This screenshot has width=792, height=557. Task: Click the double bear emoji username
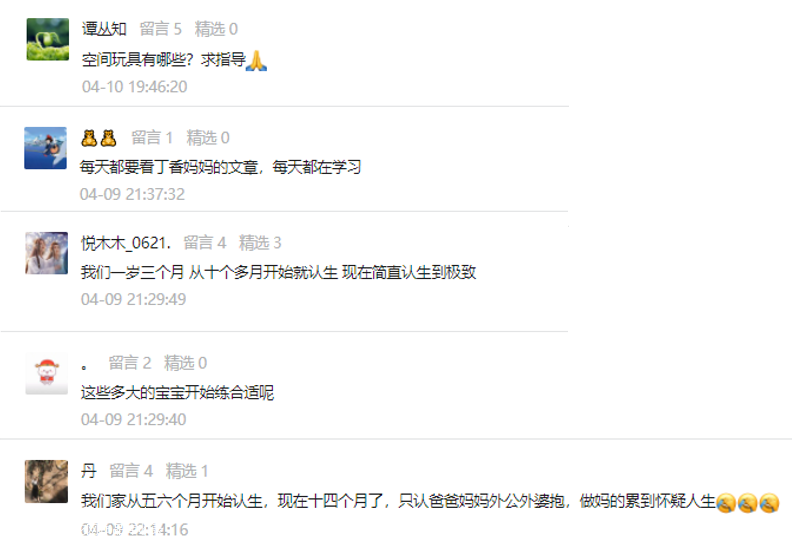click(98, 137)
